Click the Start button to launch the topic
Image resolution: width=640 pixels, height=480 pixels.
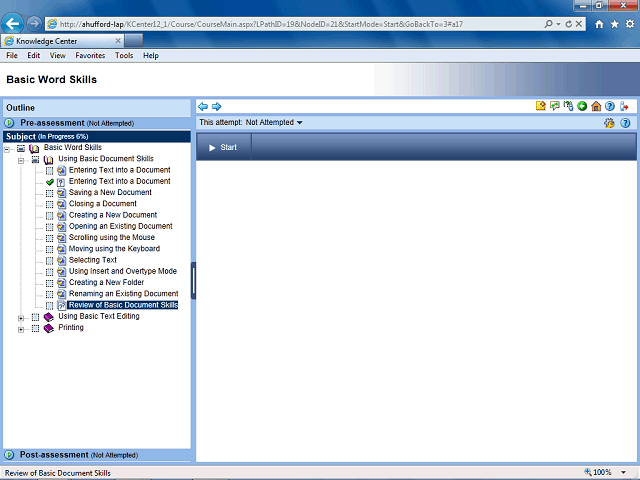223,147
